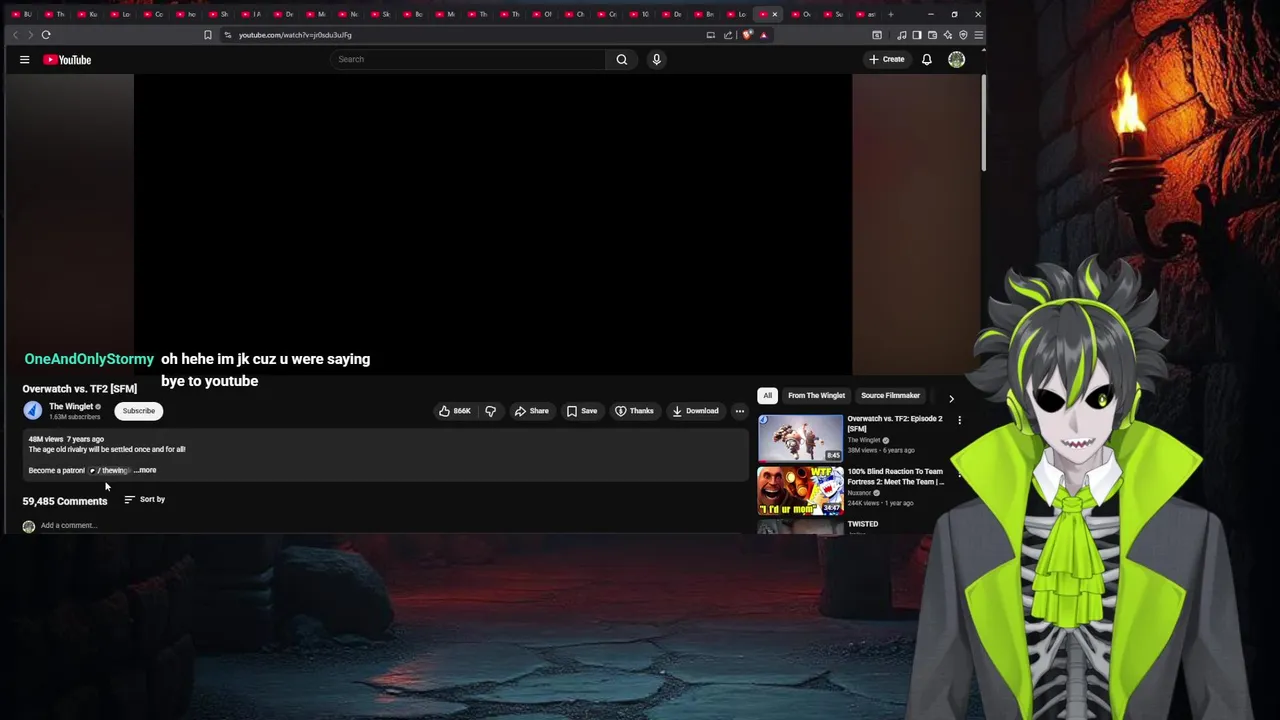1280x720 pixels.
Task: Click the Share button
Action: pos(531,411)
